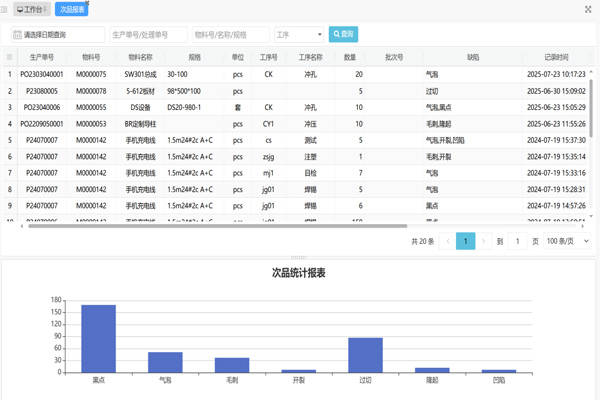The width and height of the screenshot is (600, 400).
Task: Select the 次品报表 tab
Action: coord(72,9)
